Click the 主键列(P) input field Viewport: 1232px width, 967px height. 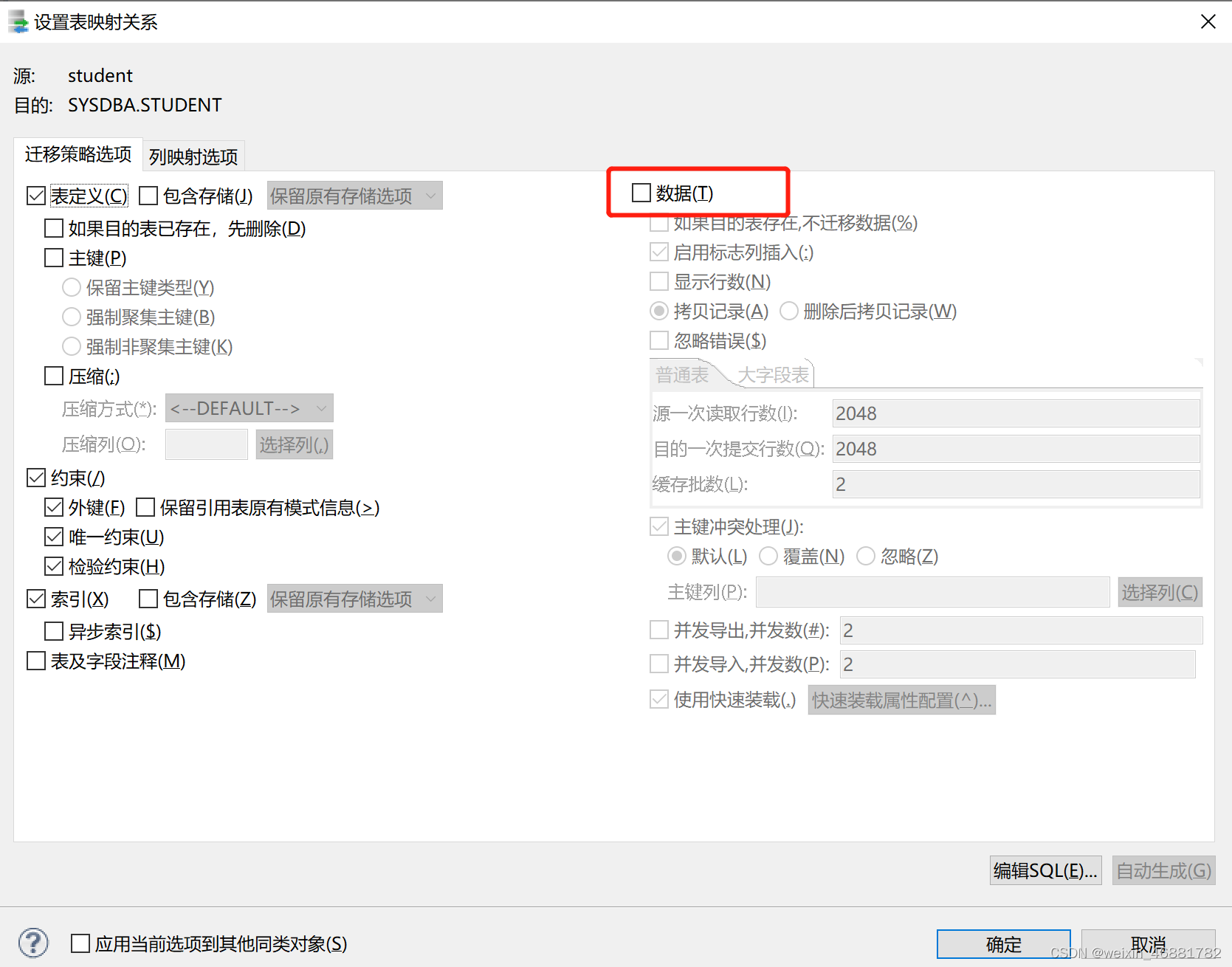pos(933,592)
